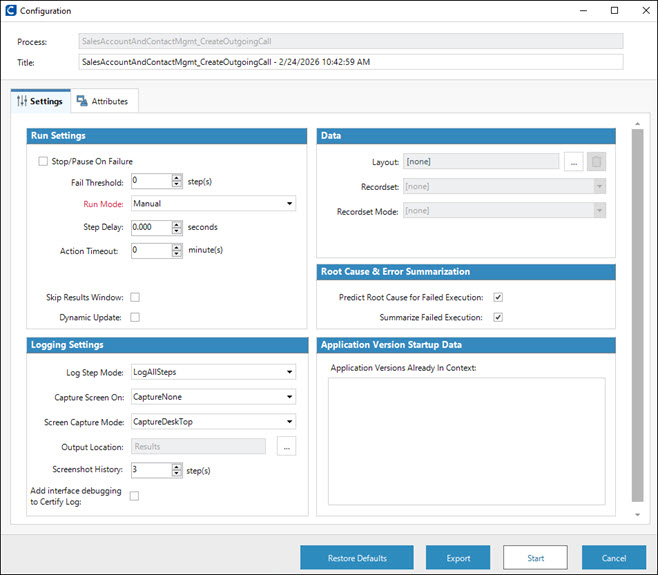Viewport: 658px width, 575px height.
Task: Enable Stop/Pause On Failure checkbox
Action: click(x=43, y=161)
